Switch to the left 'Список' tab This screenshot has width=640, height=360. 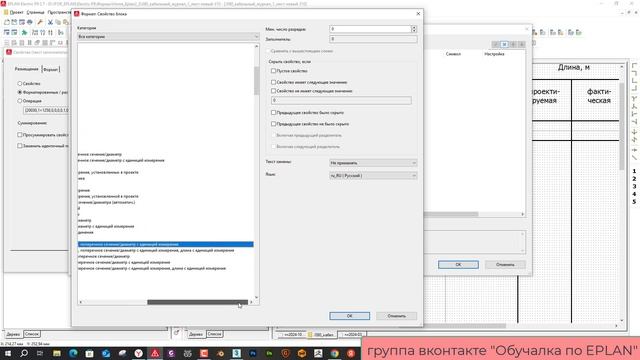pos(32,334)
